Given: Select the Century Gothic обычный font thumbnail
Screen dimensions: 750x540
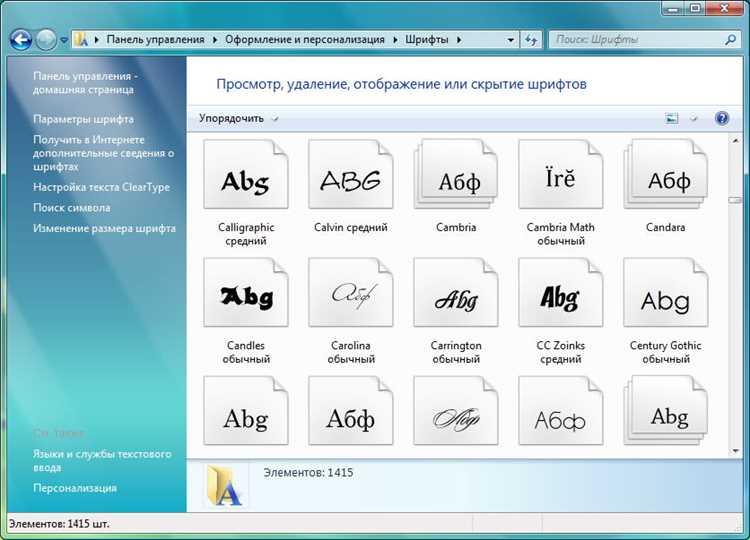Looking at the screenshot, I should pyautogui.click(x=665, y=292).
